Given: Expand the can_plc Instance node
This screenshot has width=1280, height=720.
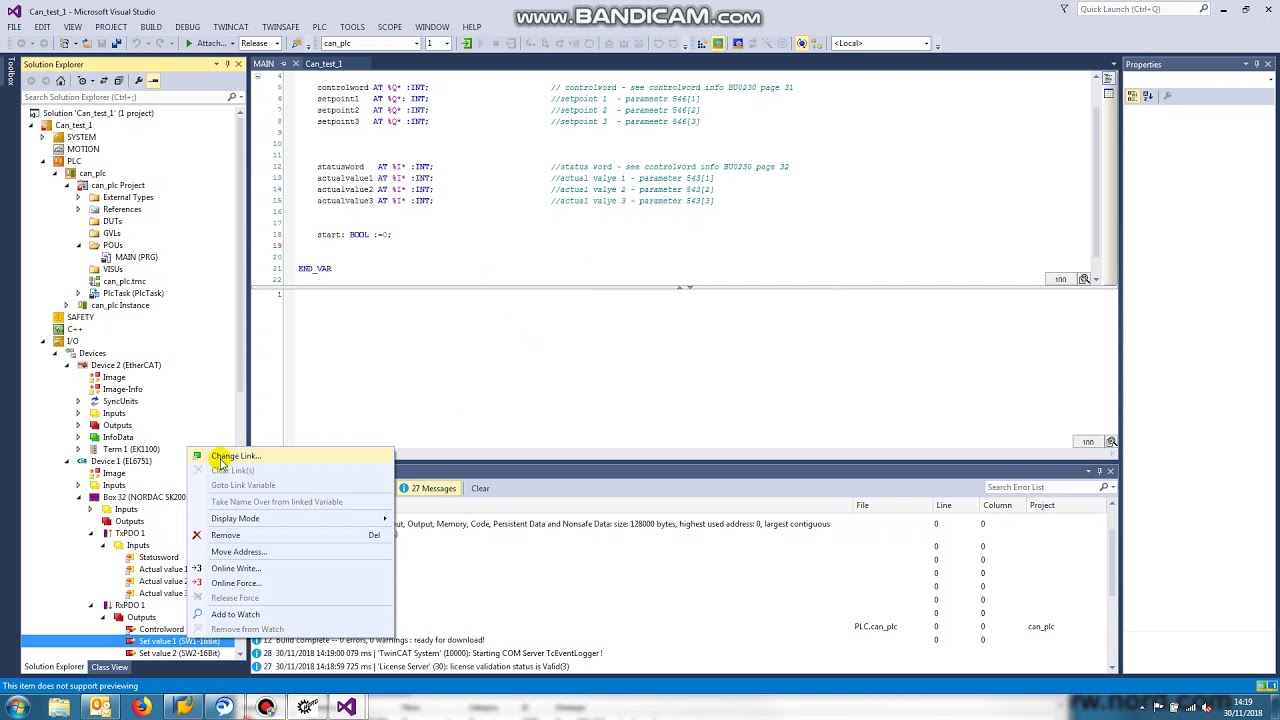Looking at the screenshot, I should point(67,305).
